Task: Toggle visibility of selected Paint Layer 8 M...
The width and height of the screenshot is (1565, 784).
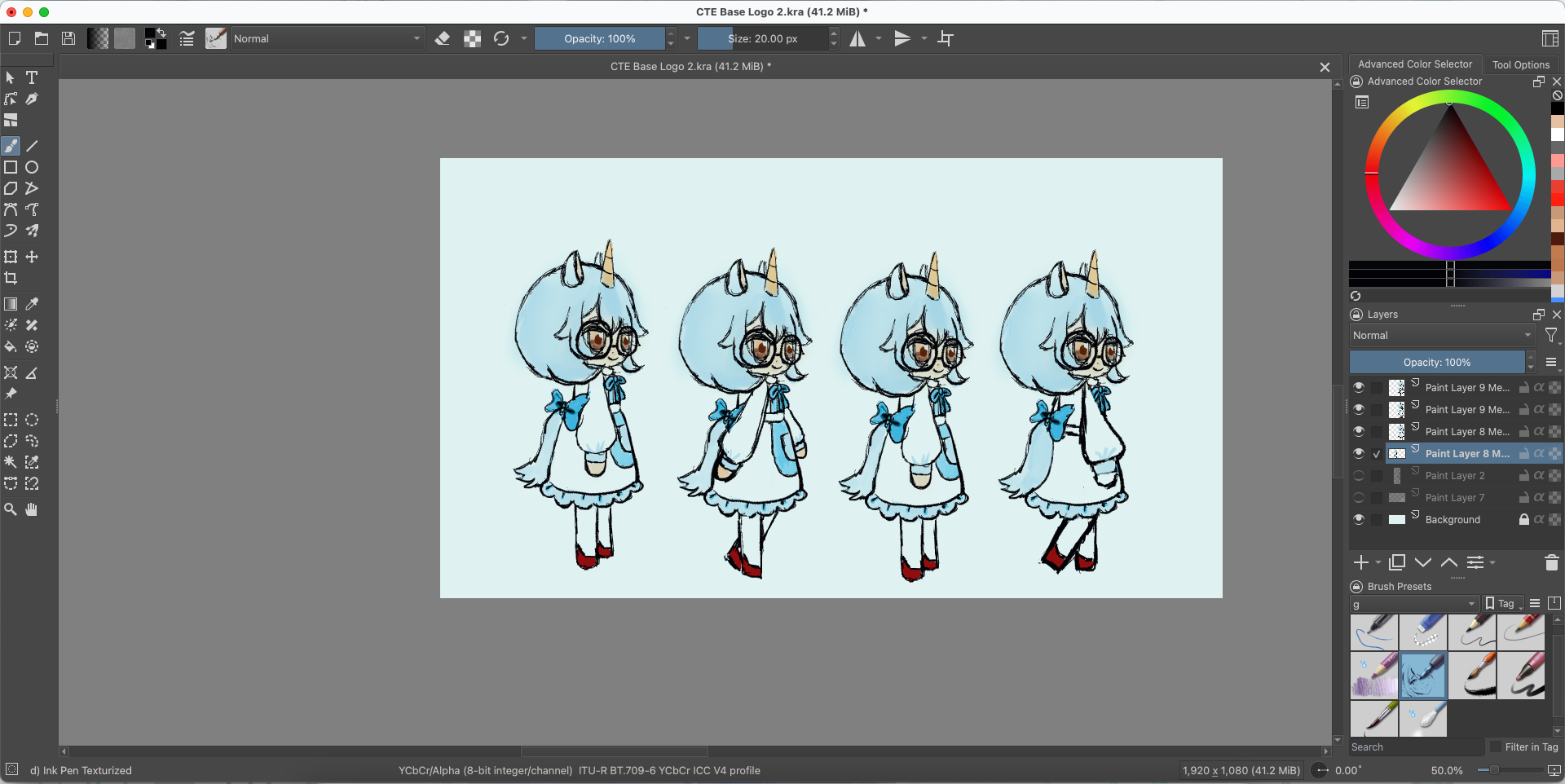Action: (x=1359, y=453)
